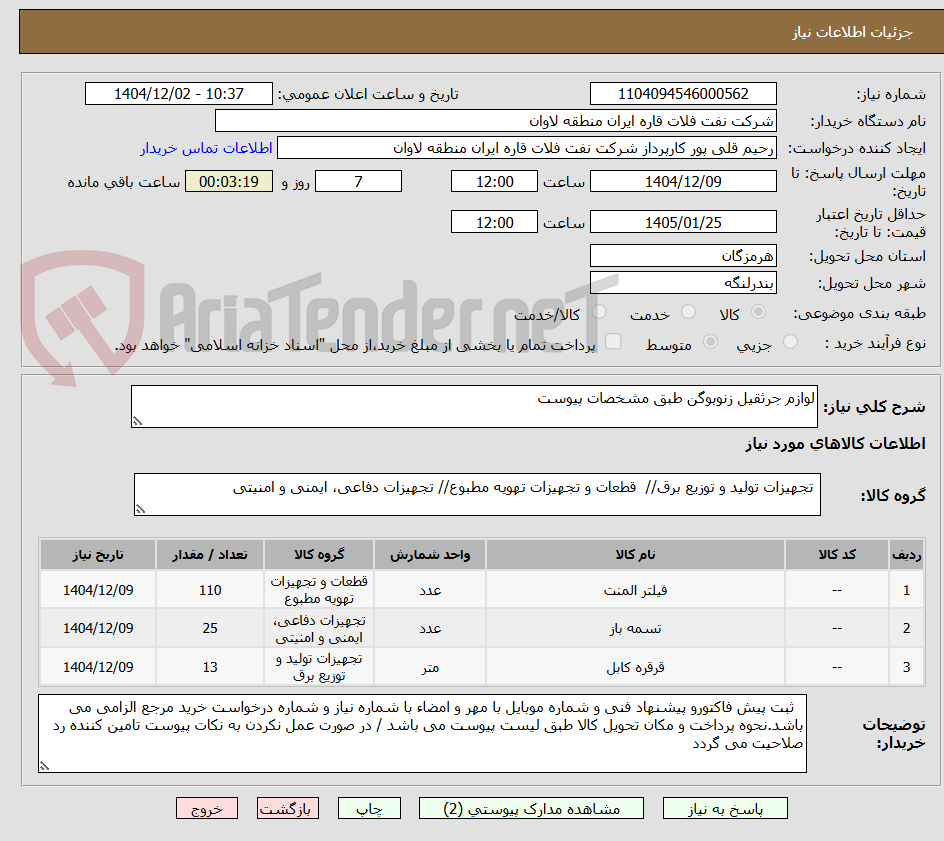944x841 pixels.
Task: Select the خدمت radio button
Action: (688, 312)
